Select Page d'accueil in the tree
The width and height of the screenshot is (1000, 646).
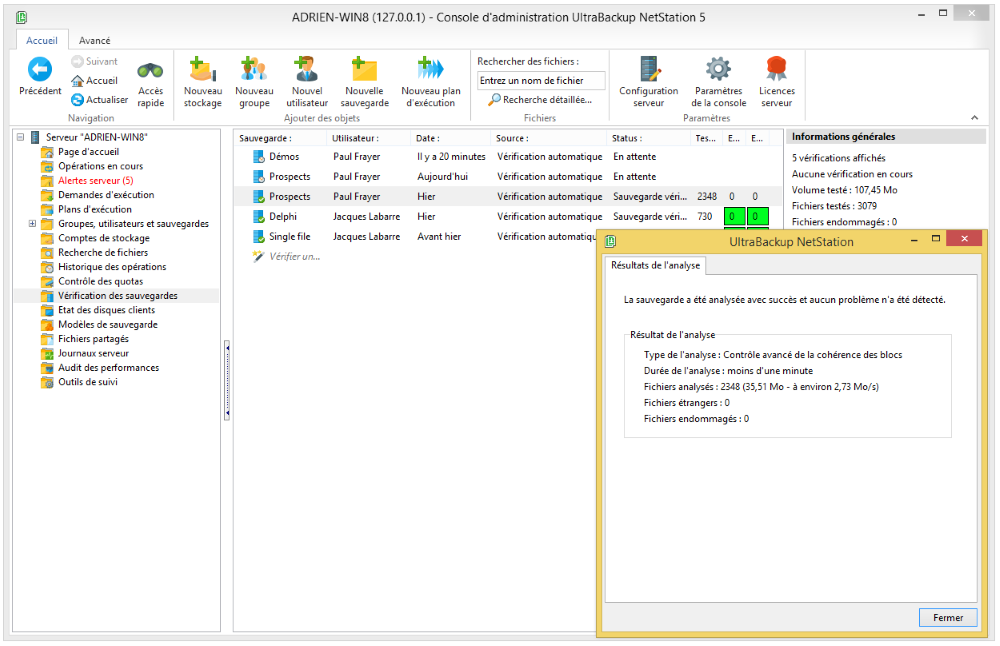click(x=88, y=152)
